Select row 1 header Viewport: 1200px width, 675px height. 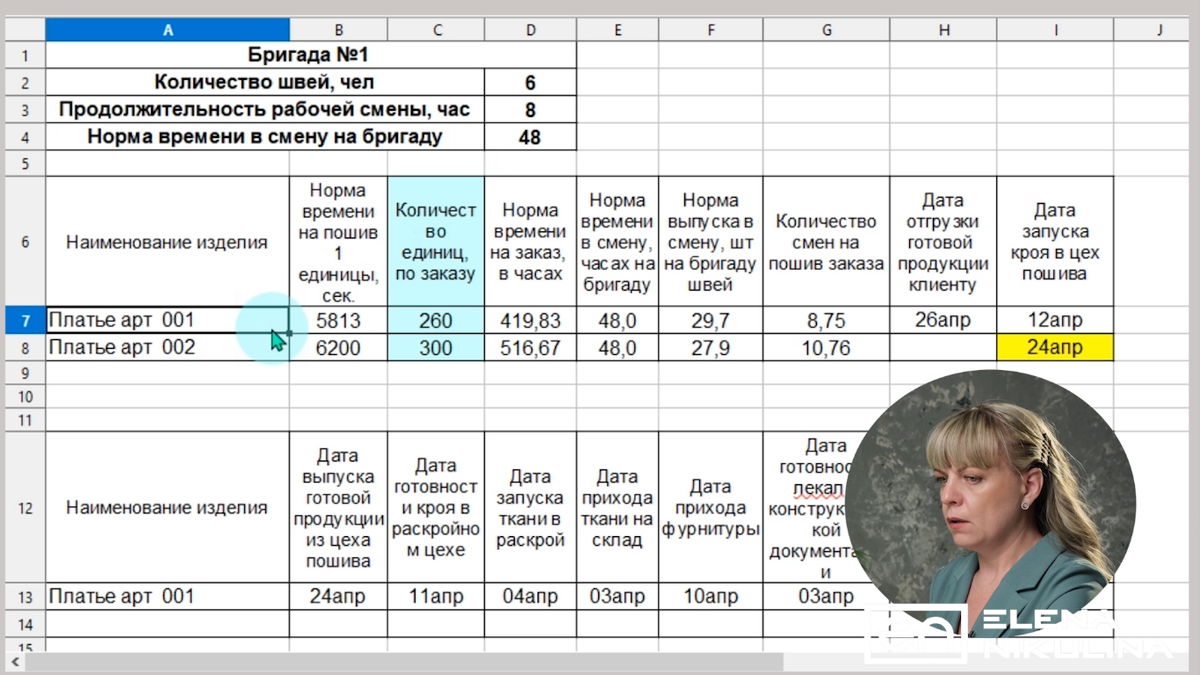point(24,55)
